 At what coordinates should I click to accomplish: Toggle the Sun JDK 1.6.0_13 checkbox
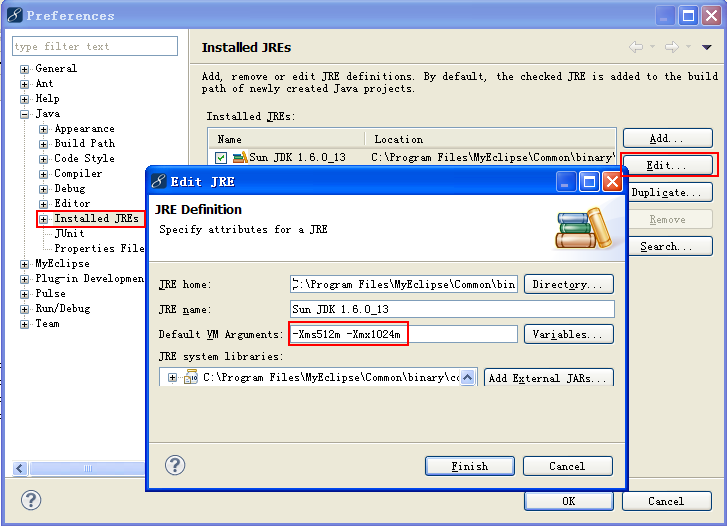[221, 158]
